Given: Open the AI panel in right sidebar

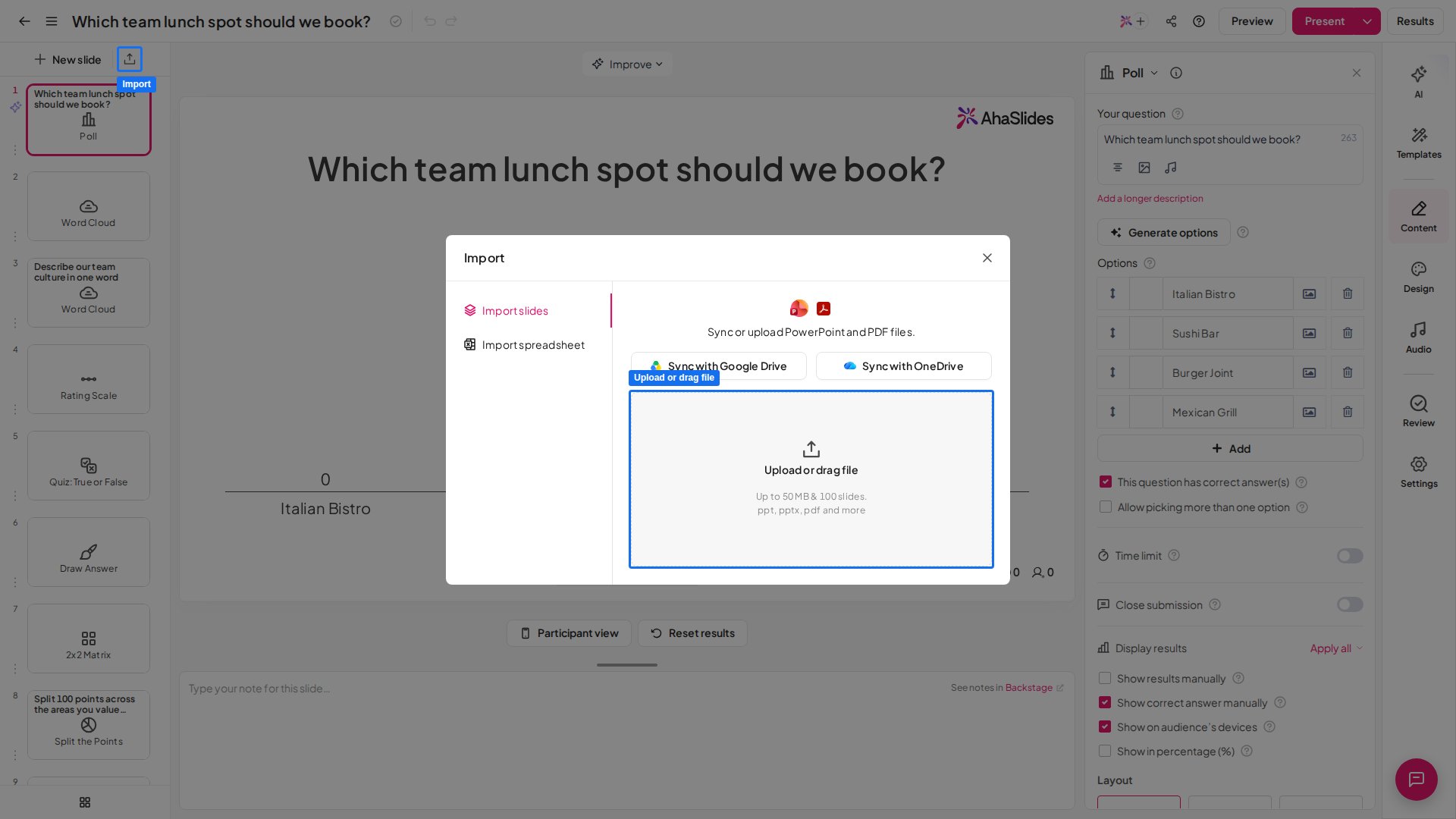Looking at the screenshot, I should point(1419,82).
